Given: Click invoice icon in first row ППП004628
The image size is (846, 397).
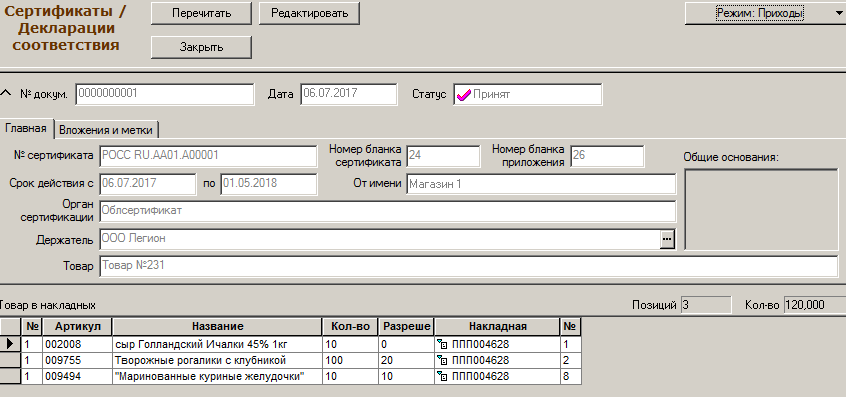Looking at the screenshot, I should click(x=442, y=344).
